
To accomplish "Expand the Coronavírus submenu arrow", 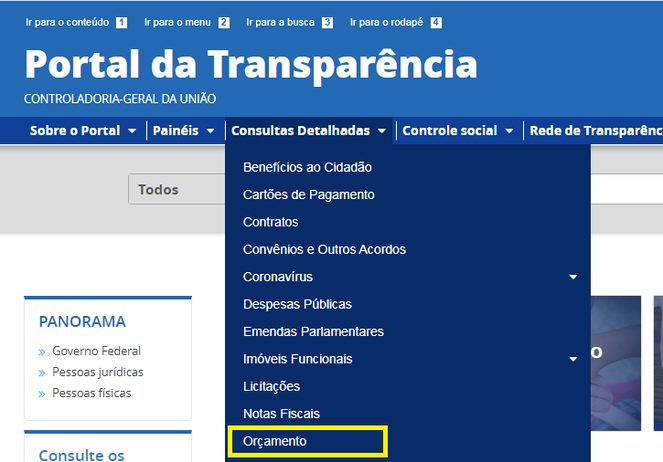I will pos(573,277).
